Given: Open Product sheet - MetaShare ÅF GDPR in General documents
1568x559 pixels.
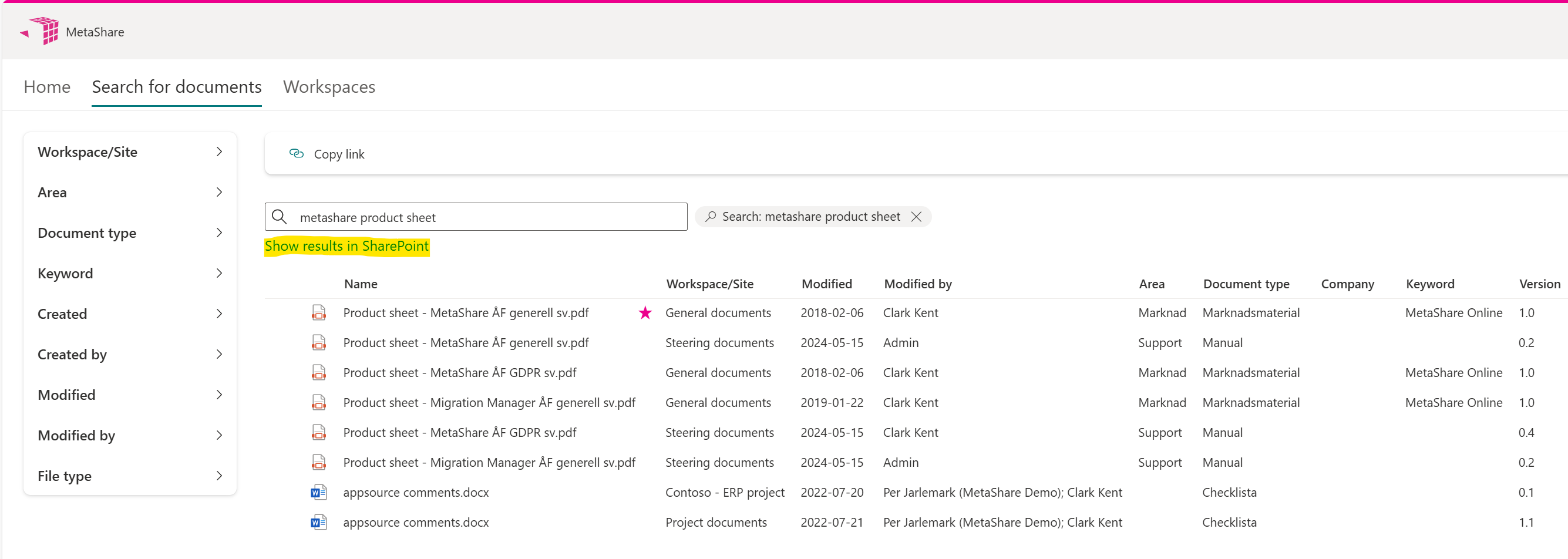Looking at the screenshot, I should point(460,373).
